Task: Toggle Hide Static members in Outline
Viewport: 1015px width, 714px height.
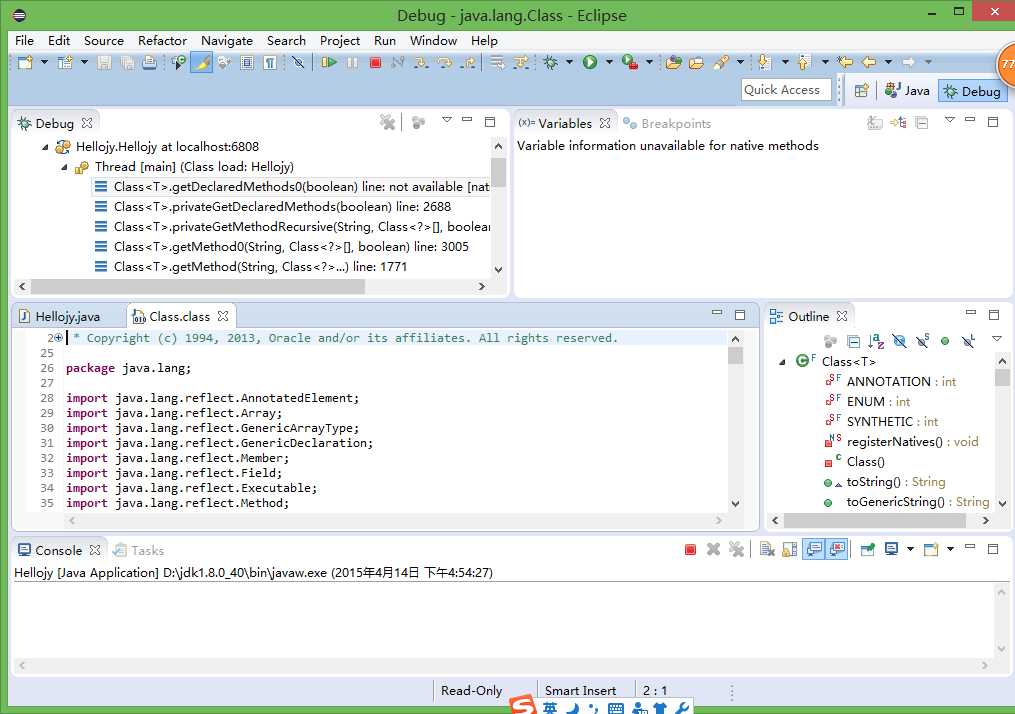Action: pos(922,341)
